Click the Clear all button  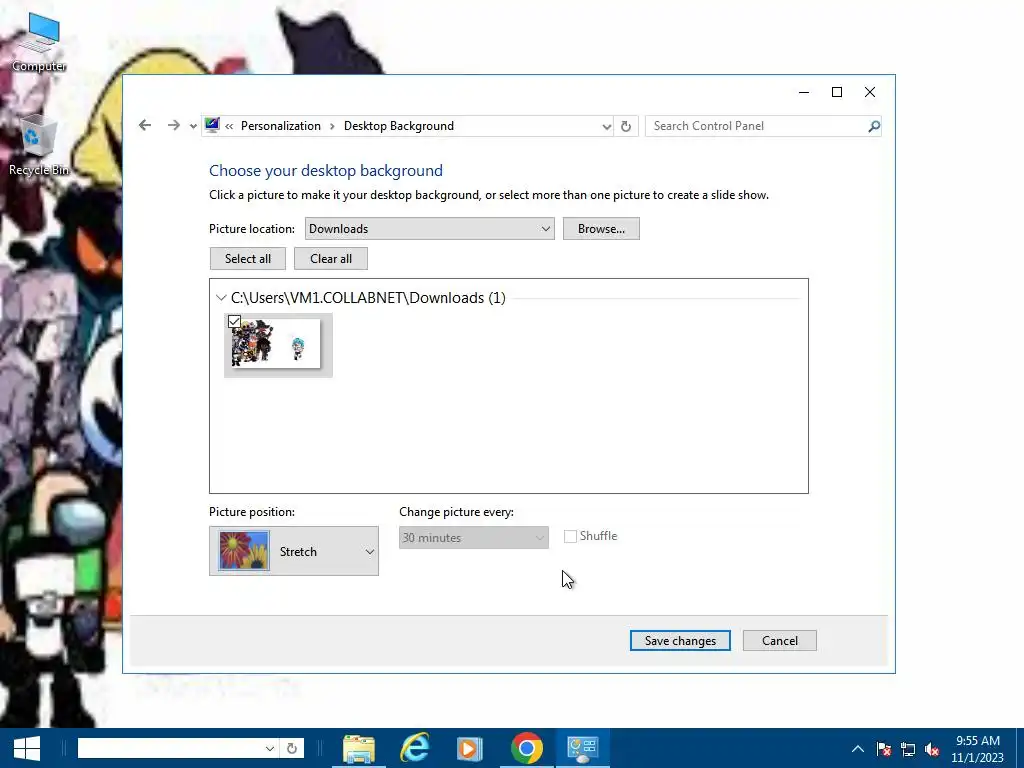point(330,259)
